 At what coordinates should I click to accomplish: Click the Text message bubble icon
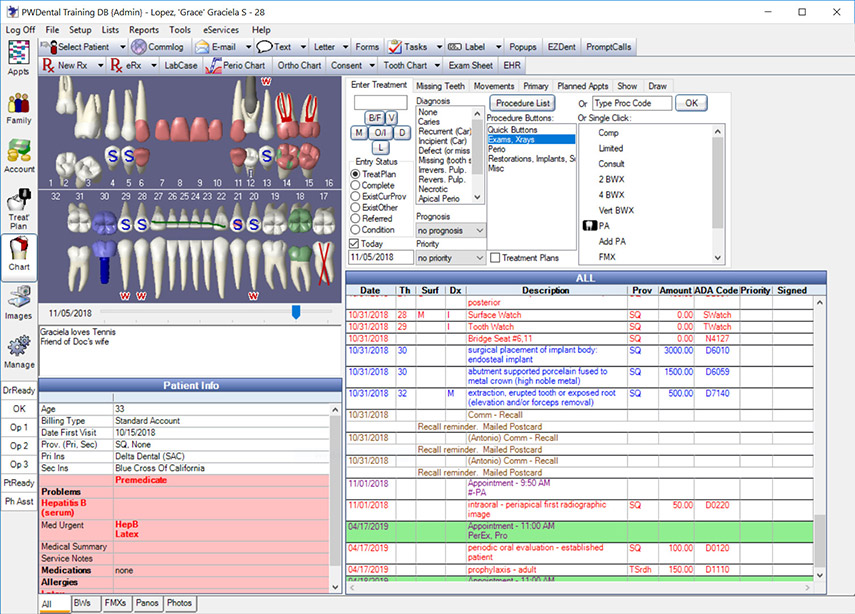[x=264, y=47]
